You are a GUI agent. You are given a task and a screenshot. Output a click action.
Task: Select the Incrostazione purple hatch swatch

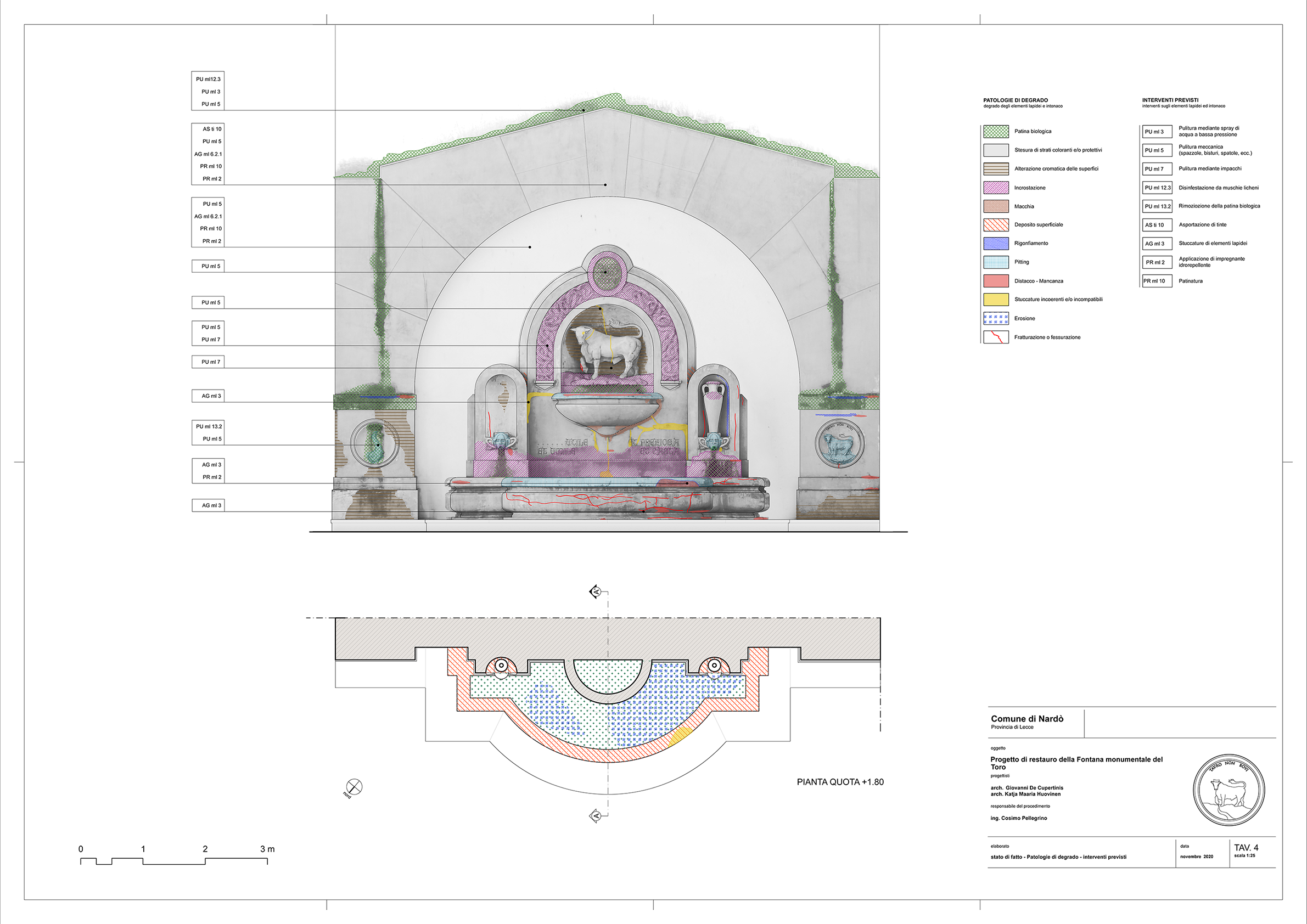996,188
